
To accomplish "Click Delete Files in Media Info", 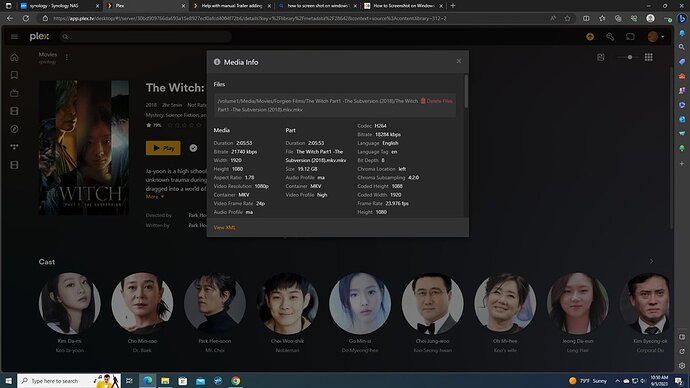I will pyautogui.click(x=437, y=101).
